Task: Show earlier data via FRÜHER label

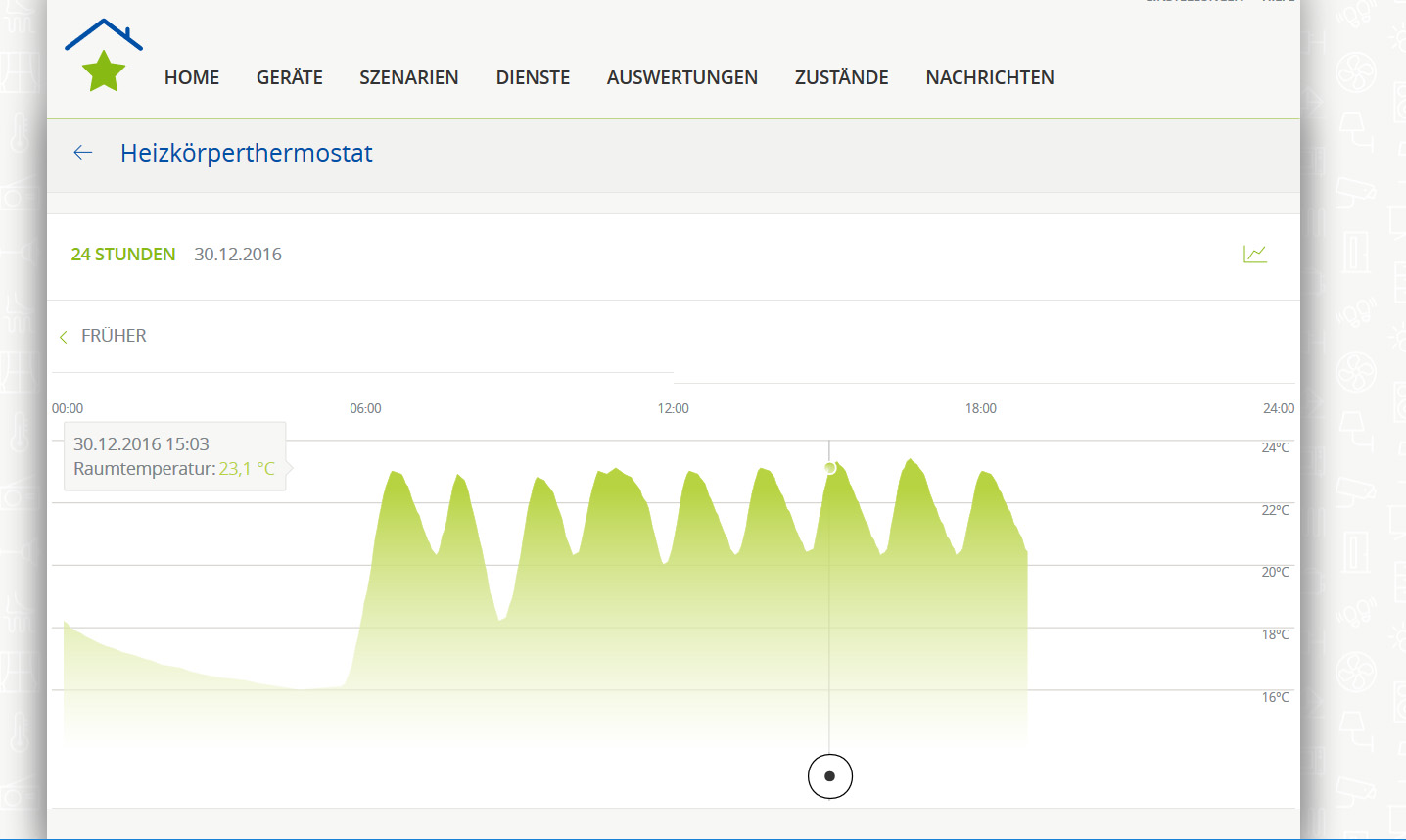Action: 114,336
